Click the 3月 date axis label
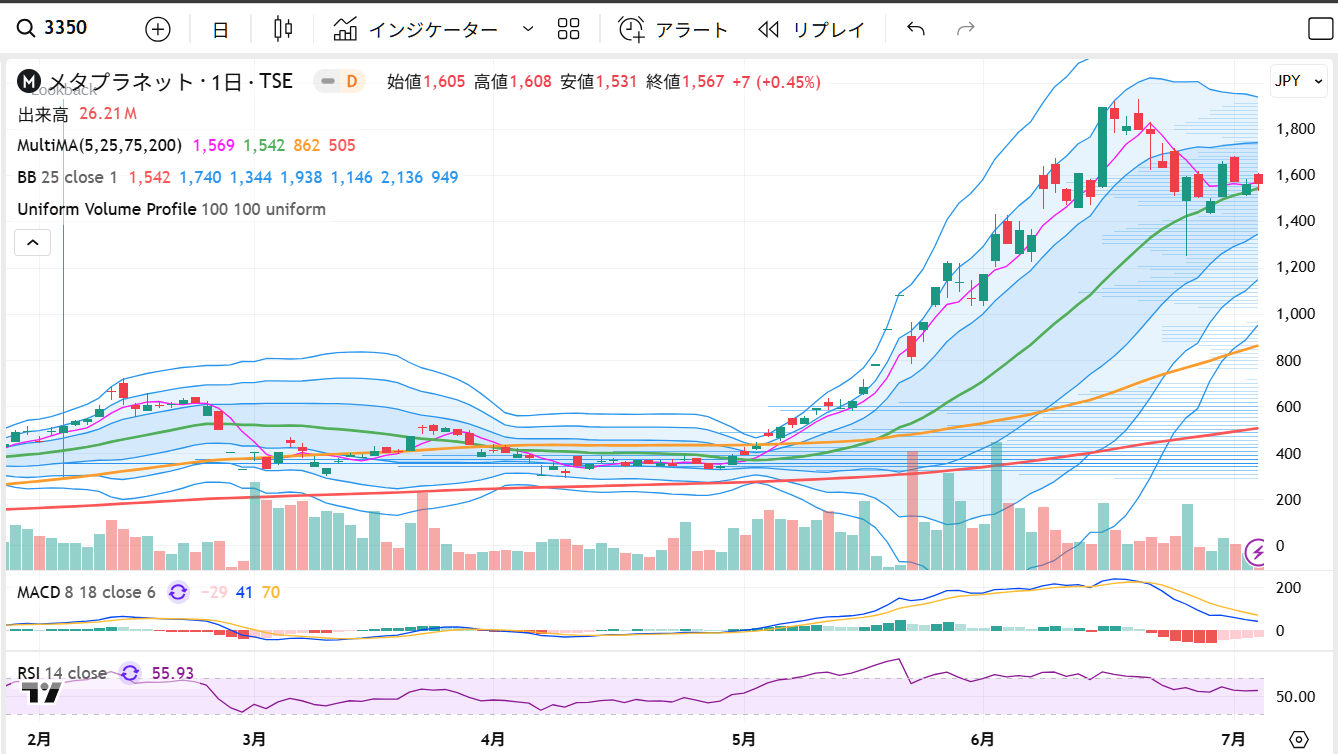 [254, 740]
